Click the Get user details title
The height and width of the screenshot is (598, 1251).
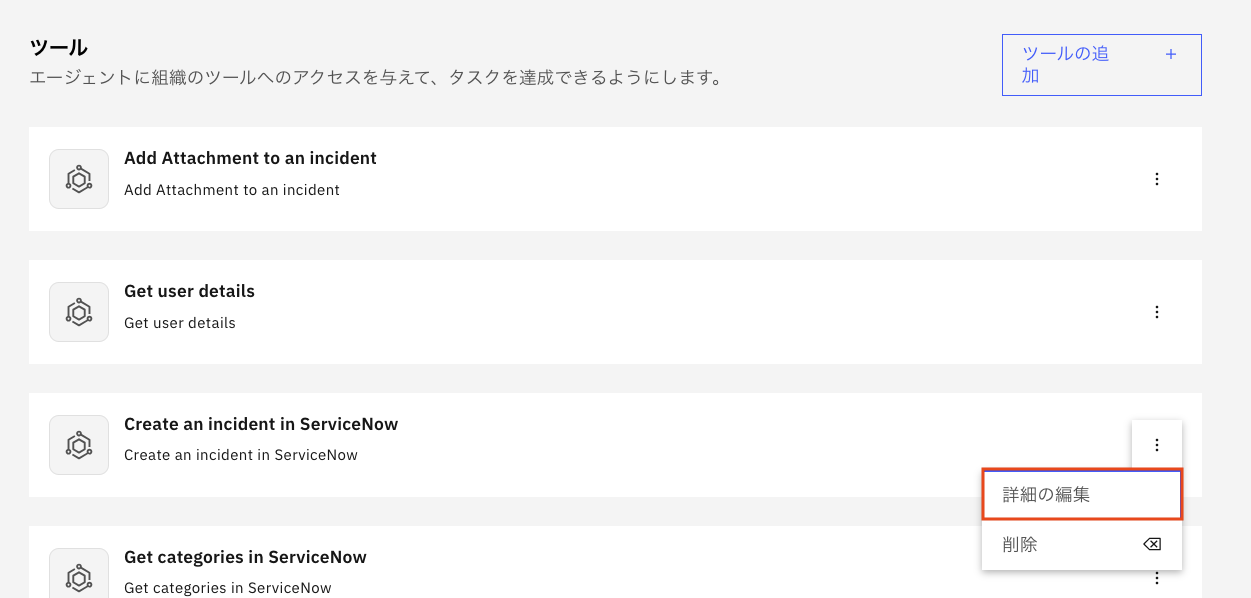click(189, 291)
